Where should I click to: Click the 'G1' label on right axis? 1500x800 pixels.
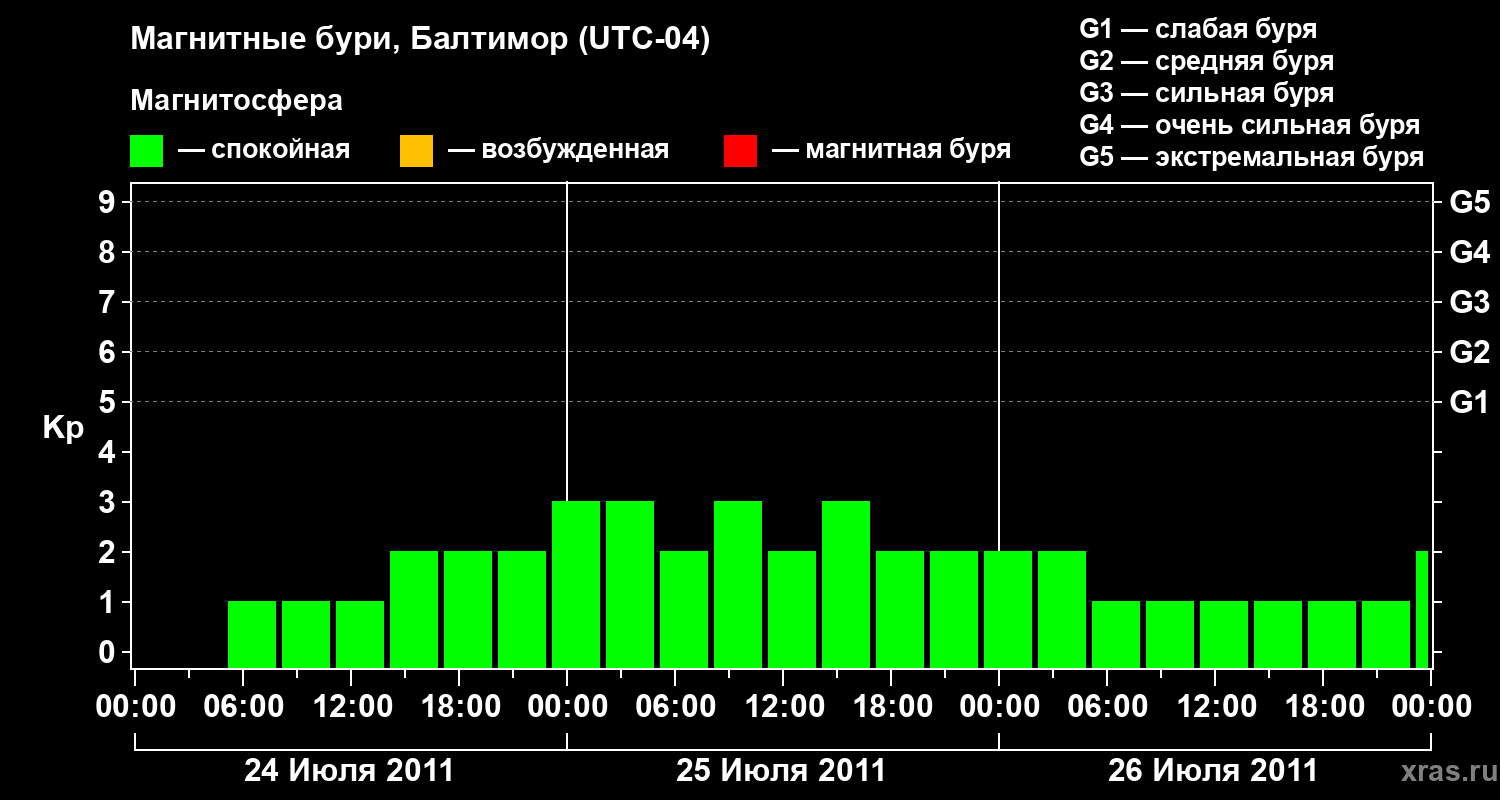click(x=1469, y=402)
